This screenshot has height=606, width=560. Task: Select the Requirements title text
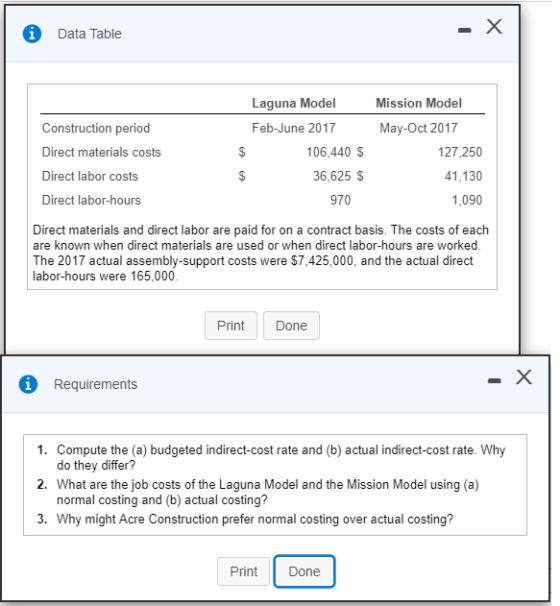[96, 384]
